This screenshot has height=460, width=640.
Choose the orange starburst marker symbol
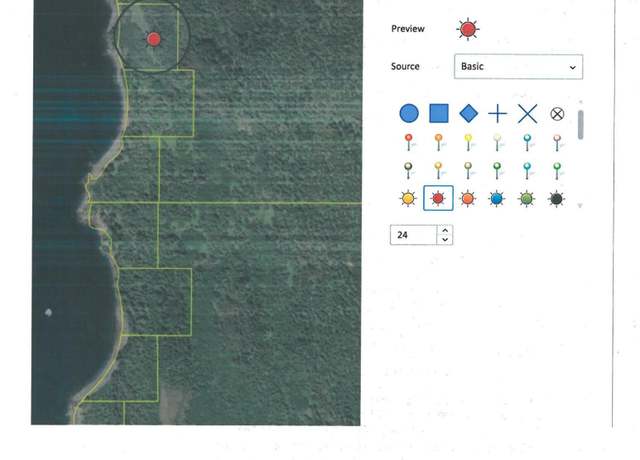(468, 199)
